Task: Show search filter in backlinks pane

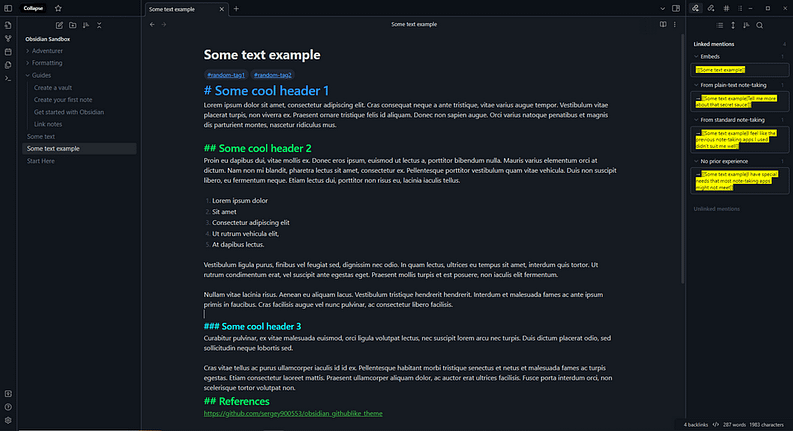Action: 760,24
